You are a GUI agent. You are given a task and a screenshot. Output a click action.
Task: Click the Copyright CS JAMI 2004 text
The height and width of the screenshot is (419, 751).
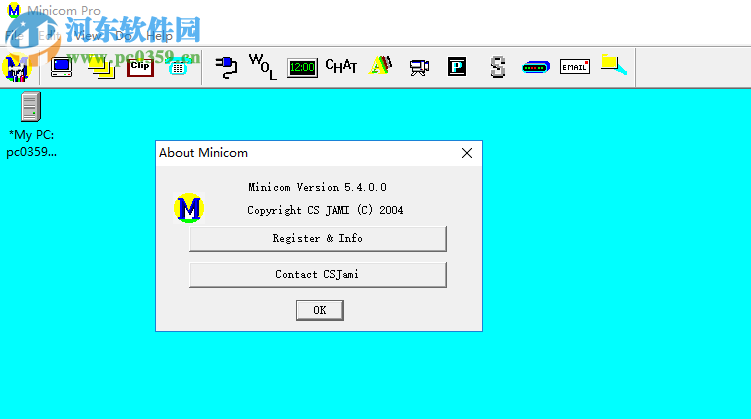[325, 210]
